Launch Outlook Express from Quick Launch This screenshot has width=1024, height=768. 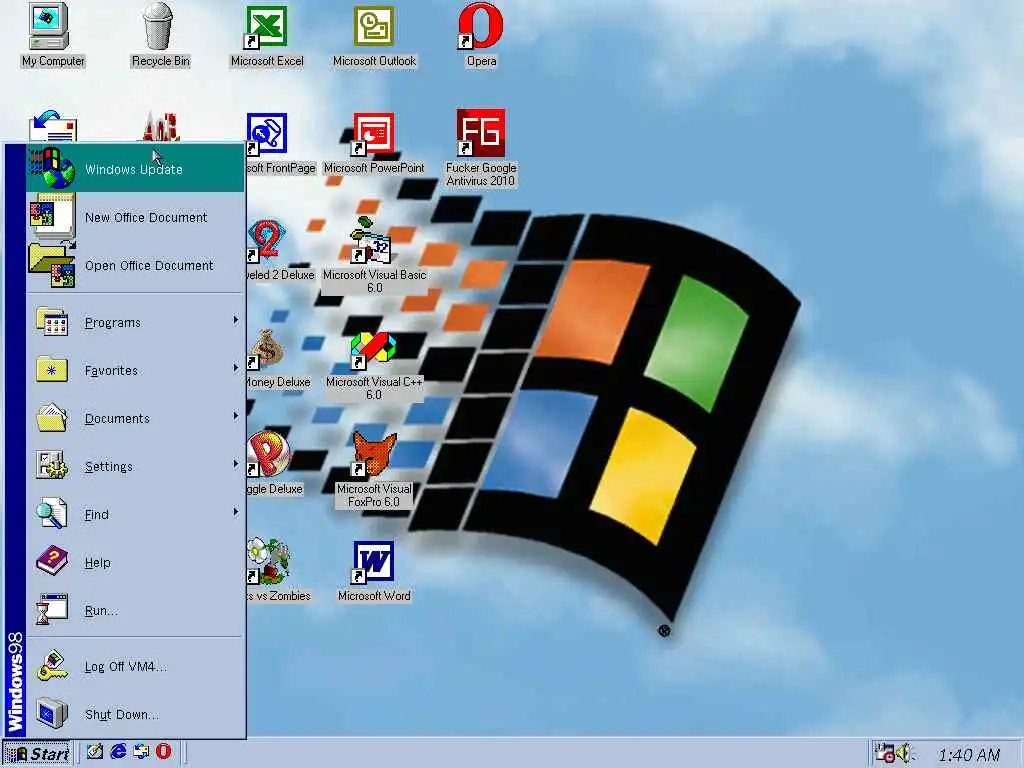pyautogui.click(x=141, y=752)
